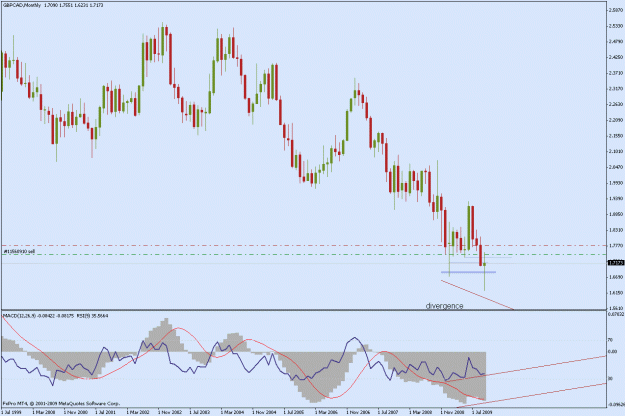Select upper red trendline in indicator window
625x416 pixels.
[526, 368]
